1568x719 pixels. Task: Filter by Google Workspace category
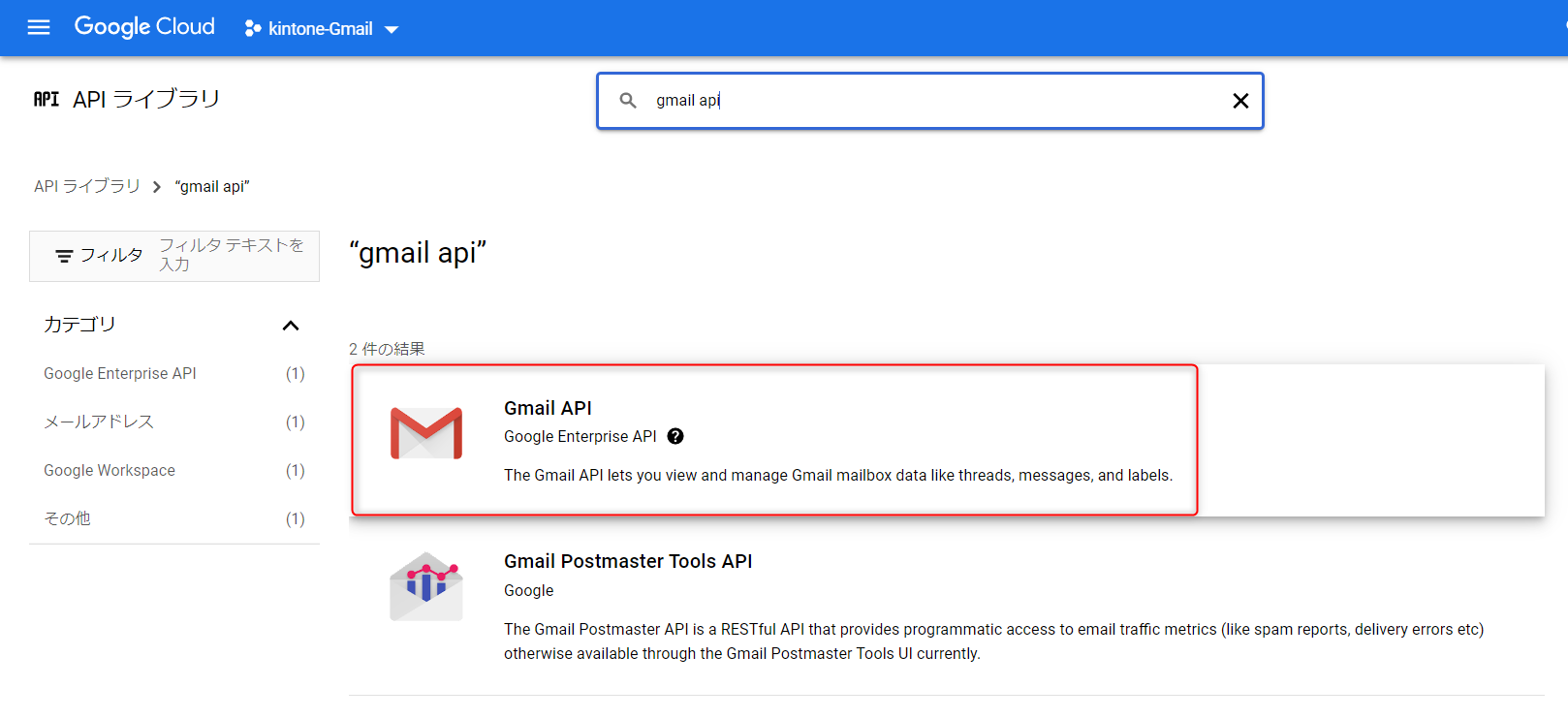[x=110, y=471]
